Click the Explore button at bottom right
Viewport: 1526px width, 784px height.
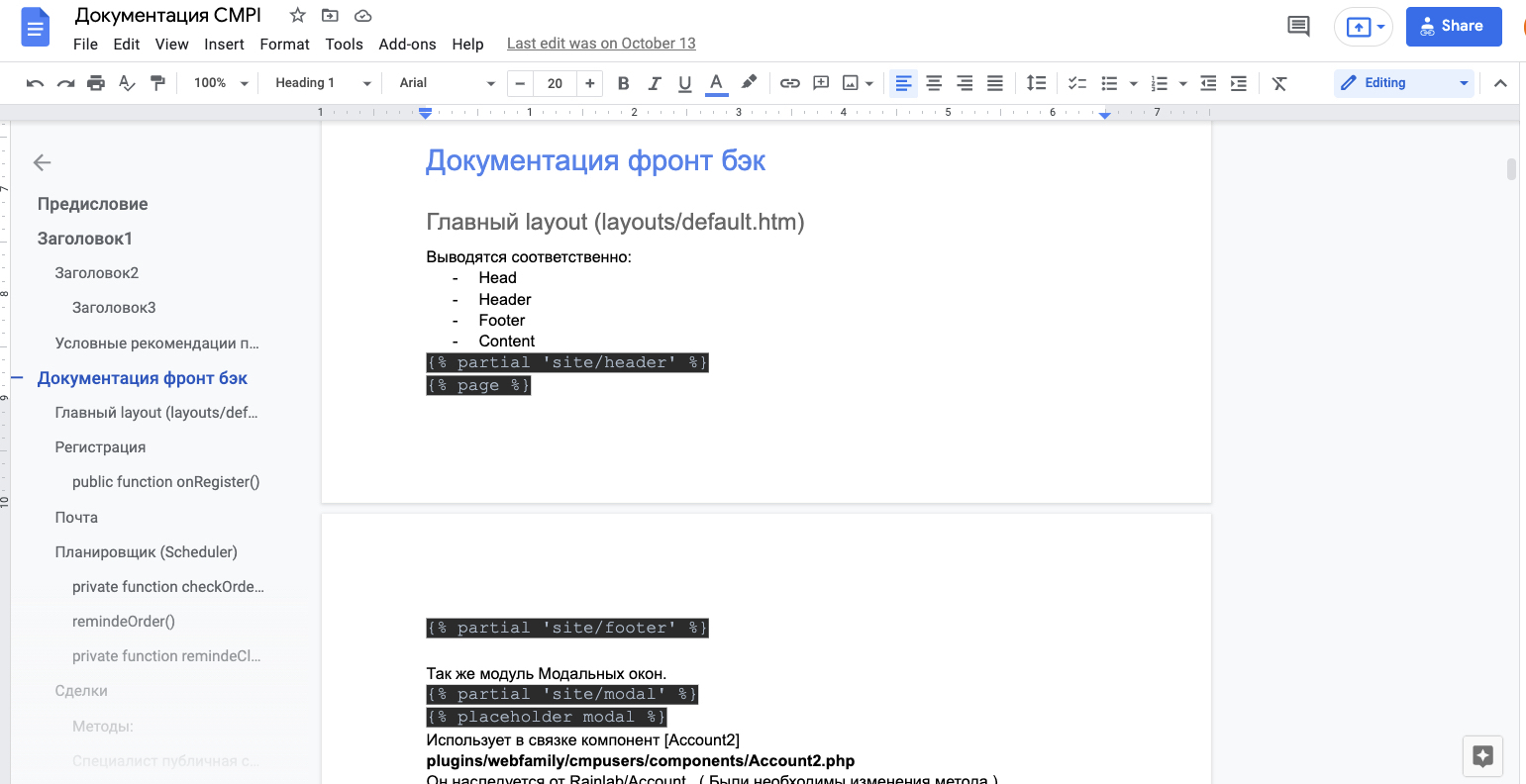point(1482,756)
